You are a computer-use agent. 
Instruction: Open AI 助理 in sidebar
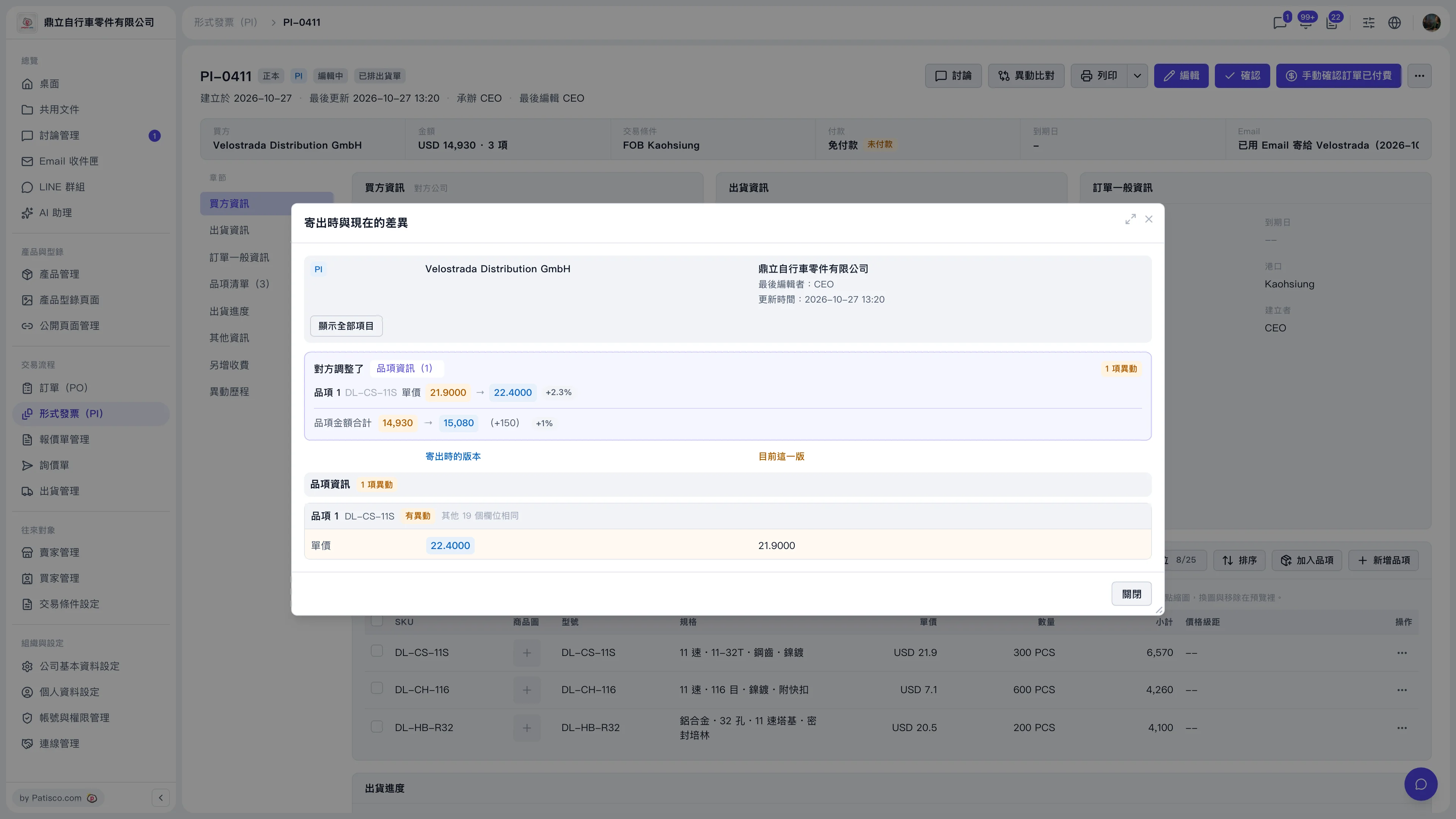click(x=91, y=213)
